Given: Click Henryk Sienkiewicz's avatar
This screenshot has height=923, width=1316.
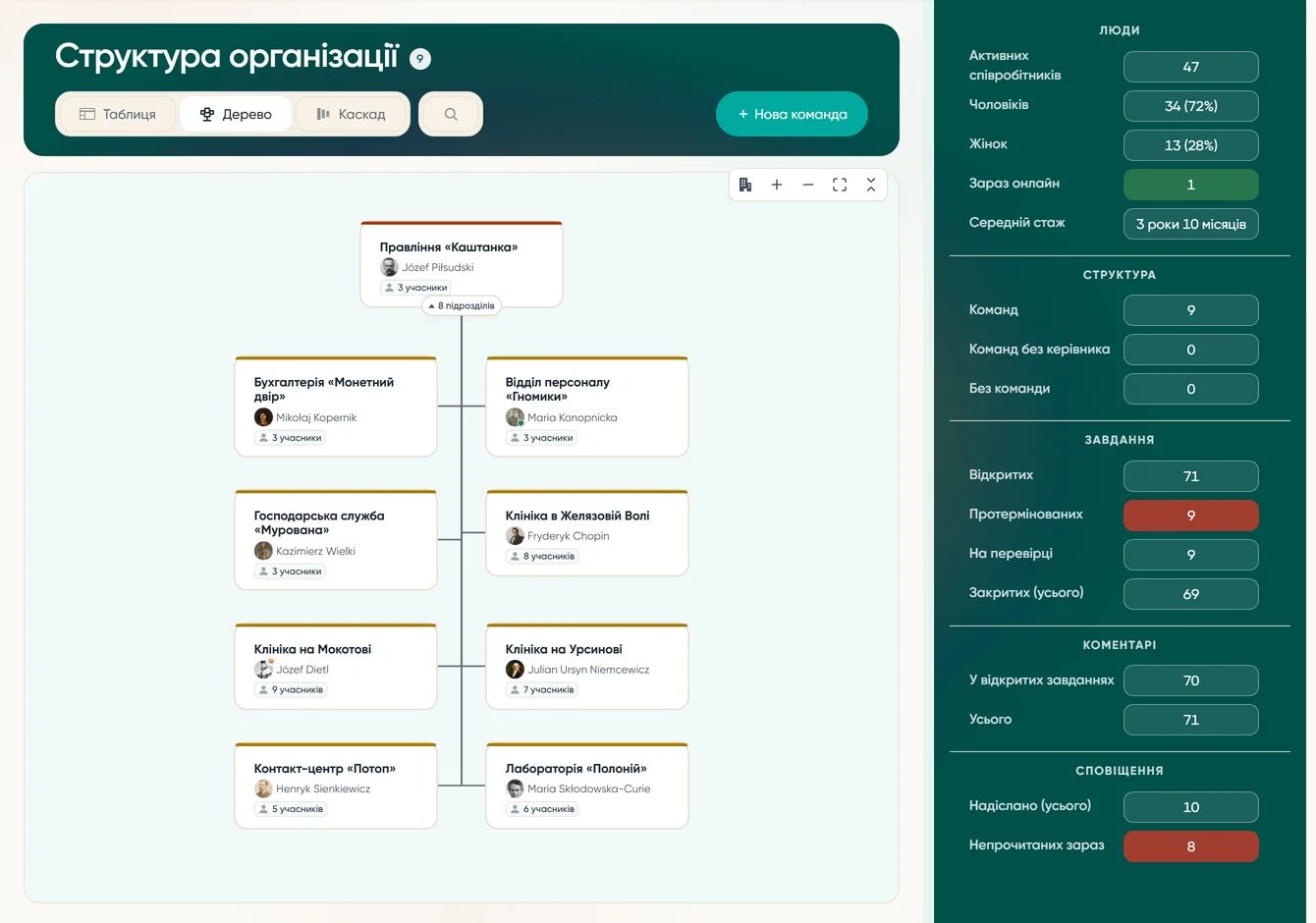Looking at the screenshot, I should pyautogui.click(x=263, y=788).
